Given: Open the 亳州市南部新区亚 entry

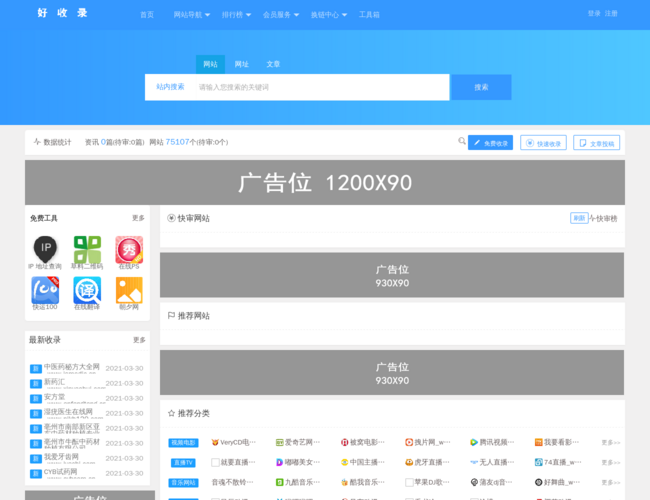Looking at the screenshot, I should [72, 427].
